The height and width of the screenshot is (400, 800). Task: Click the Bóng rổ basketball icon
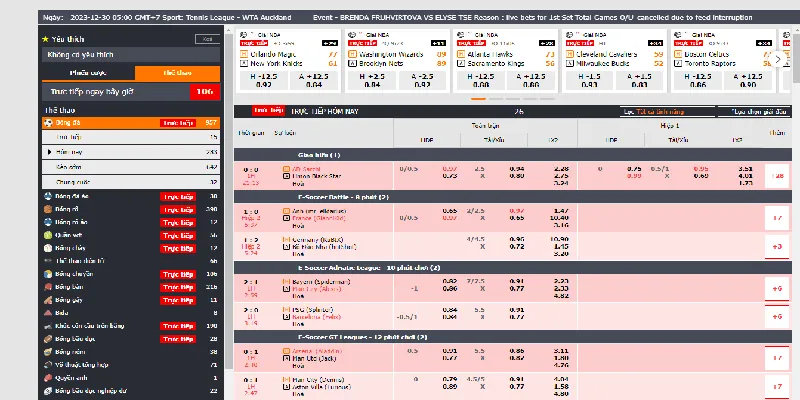coord(48,209)
